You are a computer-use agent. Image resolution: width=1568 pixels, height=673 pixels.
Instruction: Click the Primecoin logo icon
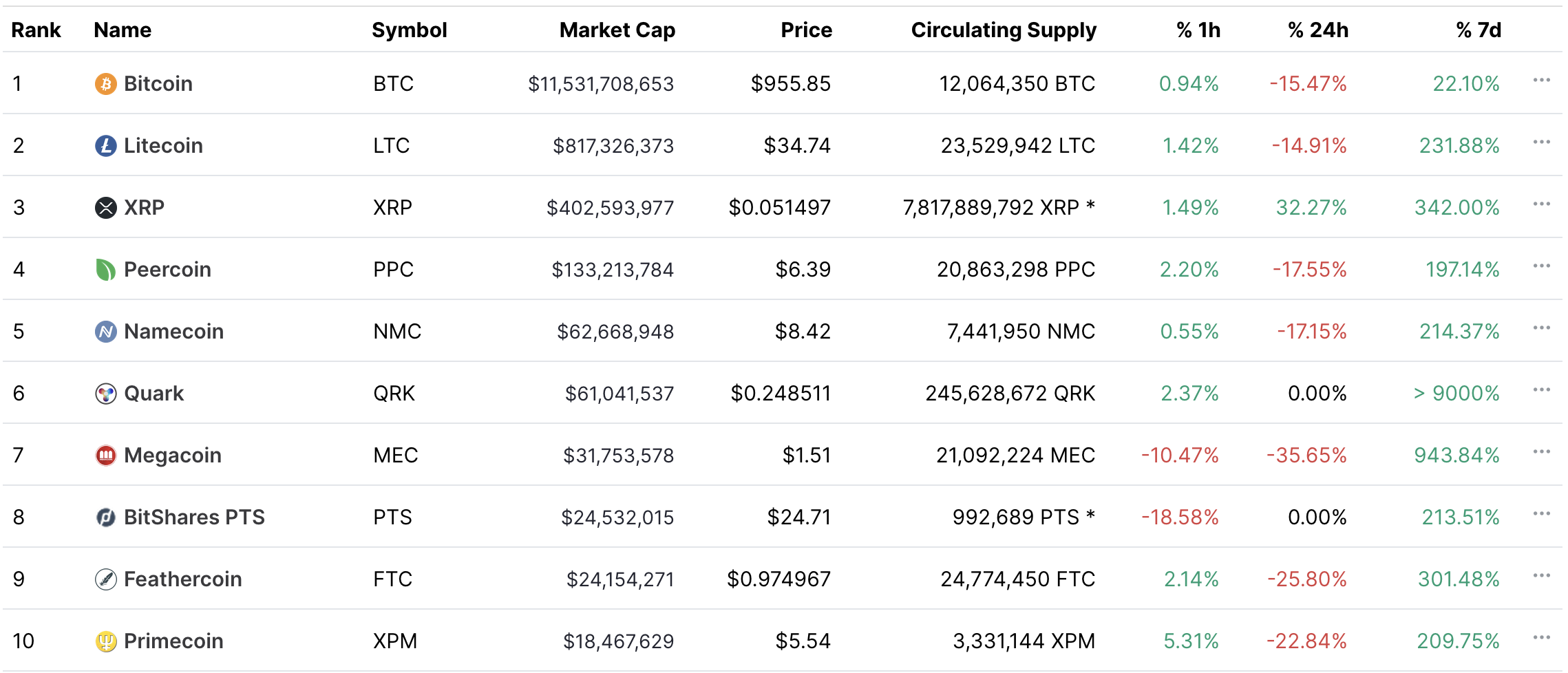pos(105,641)
